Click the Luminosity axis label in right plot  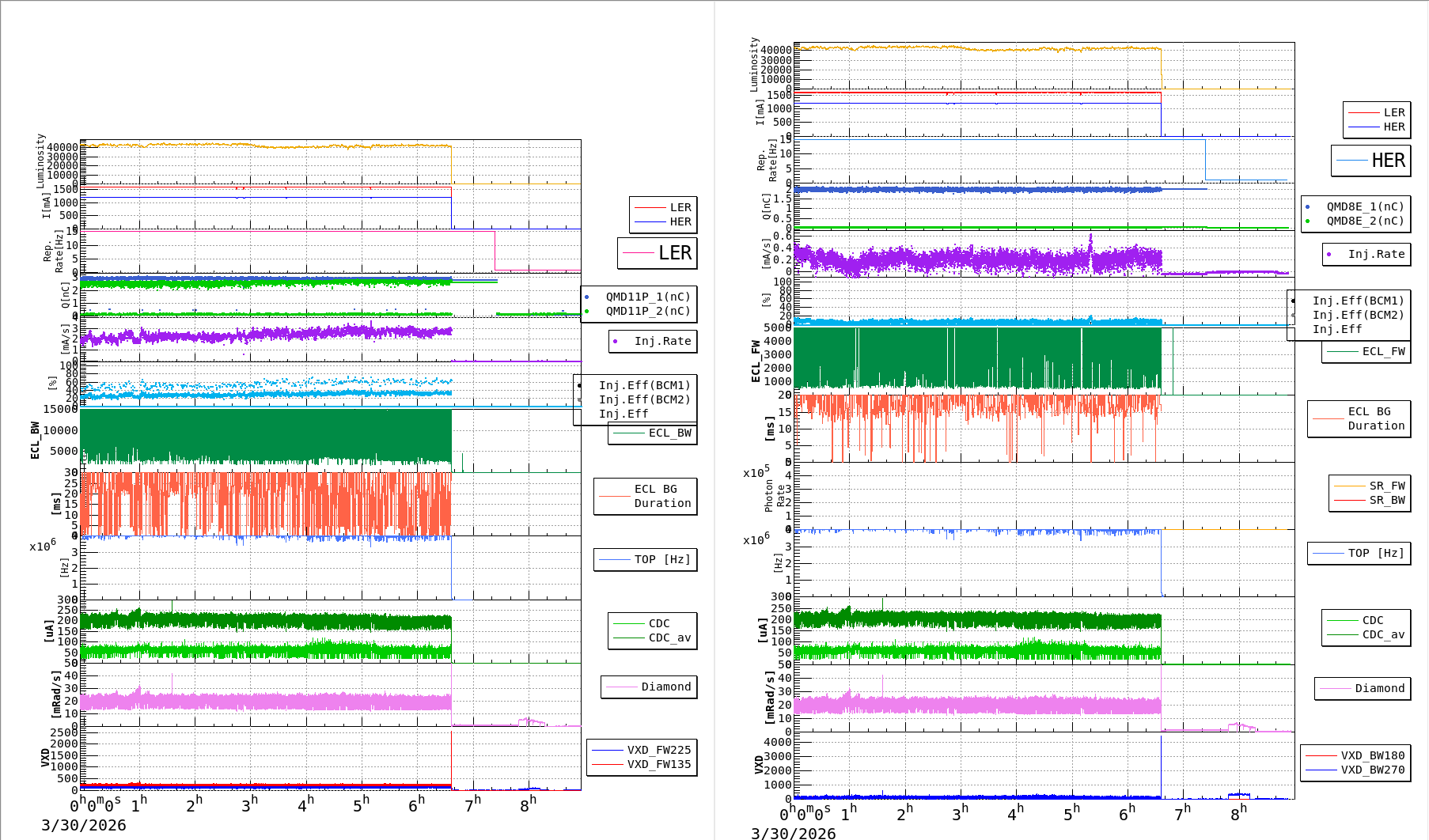(754, 65)
